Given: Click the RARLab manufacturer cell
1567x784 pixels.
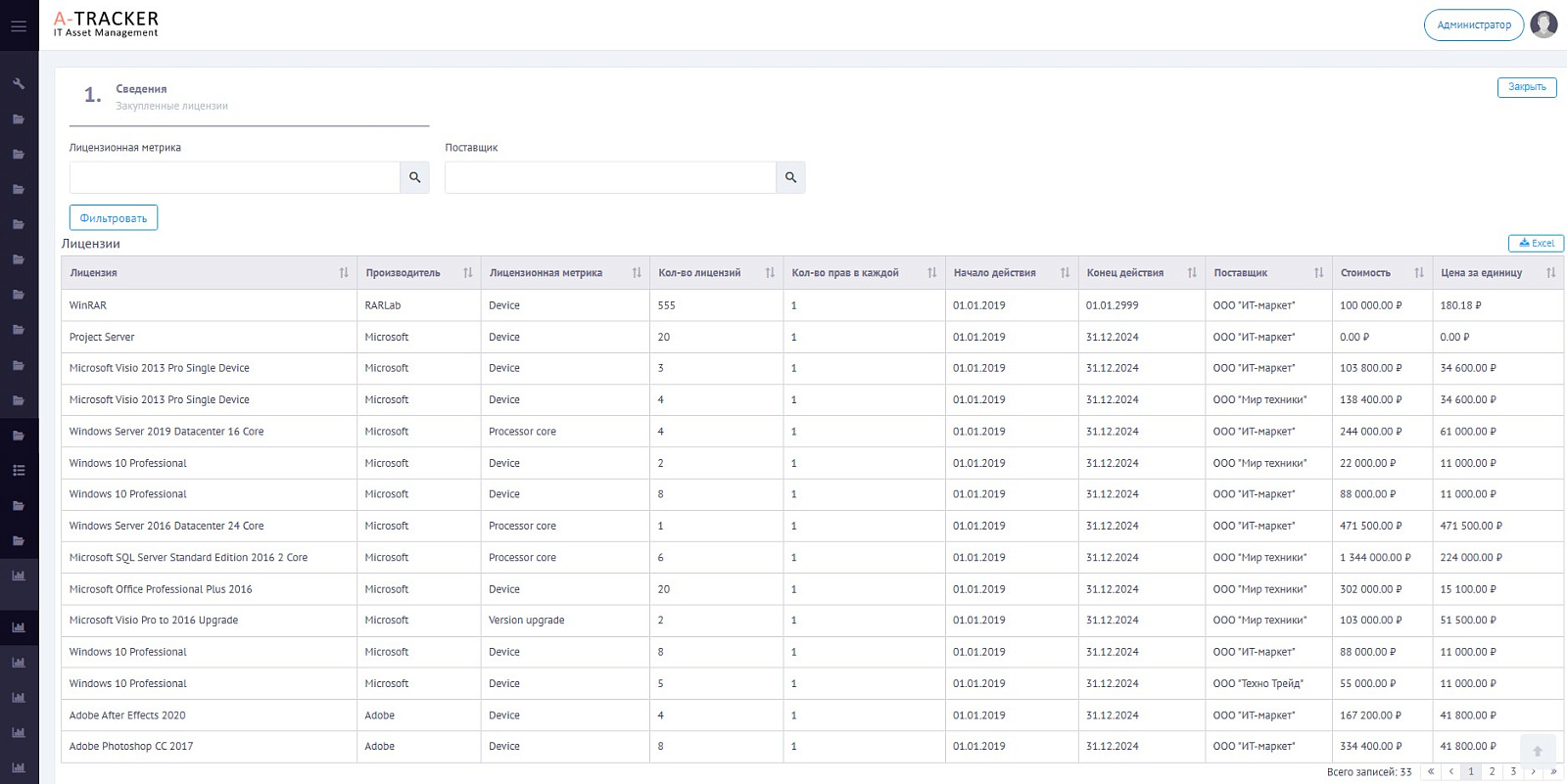Looking at the screenshot, I should pos(418,305).
